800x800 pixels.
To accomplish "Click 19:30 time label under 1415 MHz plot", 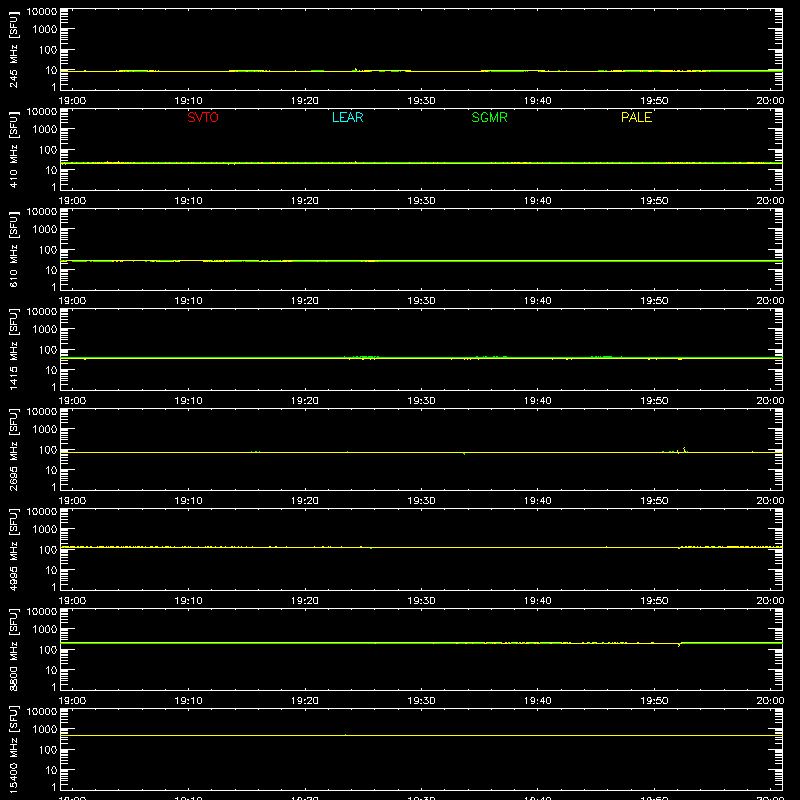I will click(x=421, y=401).
